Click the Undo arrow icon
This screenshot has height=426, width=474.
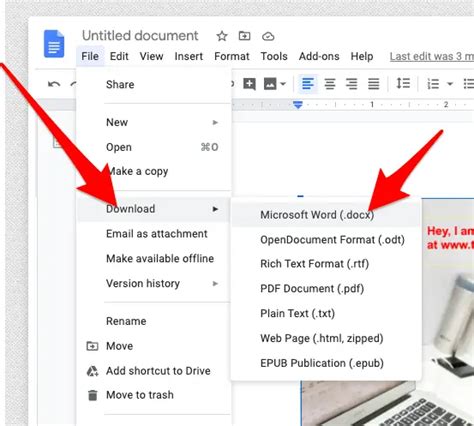click(x=54, y=84)
